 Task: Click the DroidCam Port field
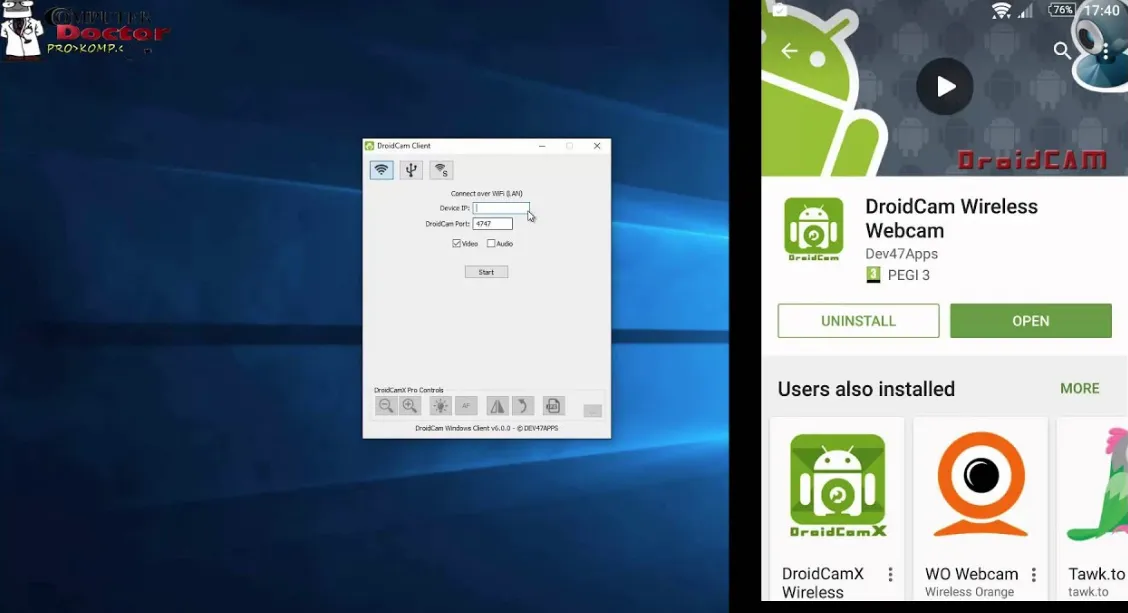tap(493, 224)
